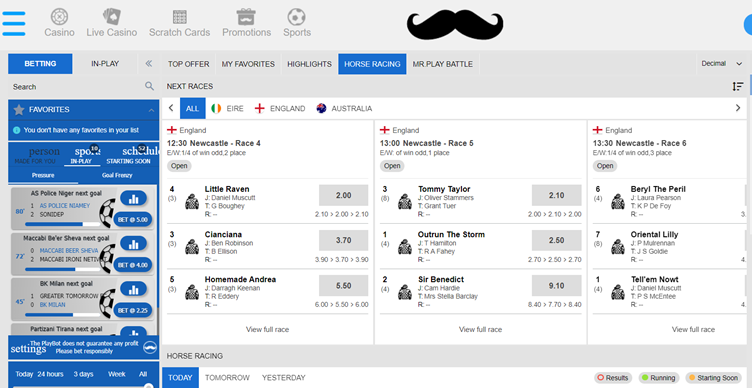Show next country filters

pyautogui.click(x=738, y=108)
